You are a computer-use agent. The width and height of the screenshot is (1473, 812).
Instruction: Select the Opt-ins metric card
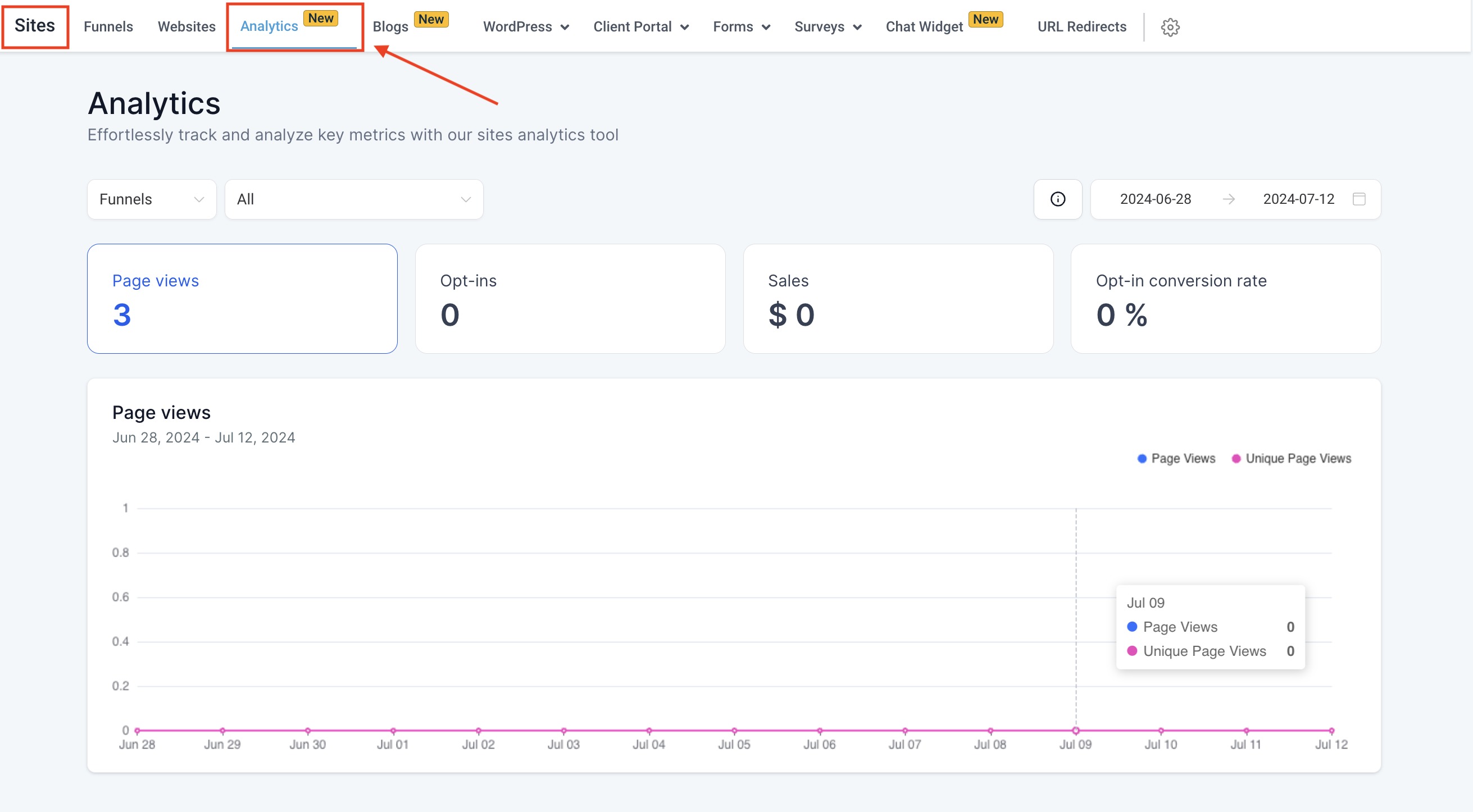click(570, 298)
